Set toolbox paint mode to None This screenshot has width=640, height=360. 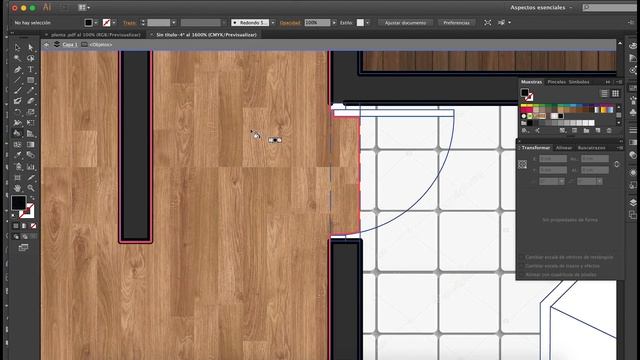(33, 226)
